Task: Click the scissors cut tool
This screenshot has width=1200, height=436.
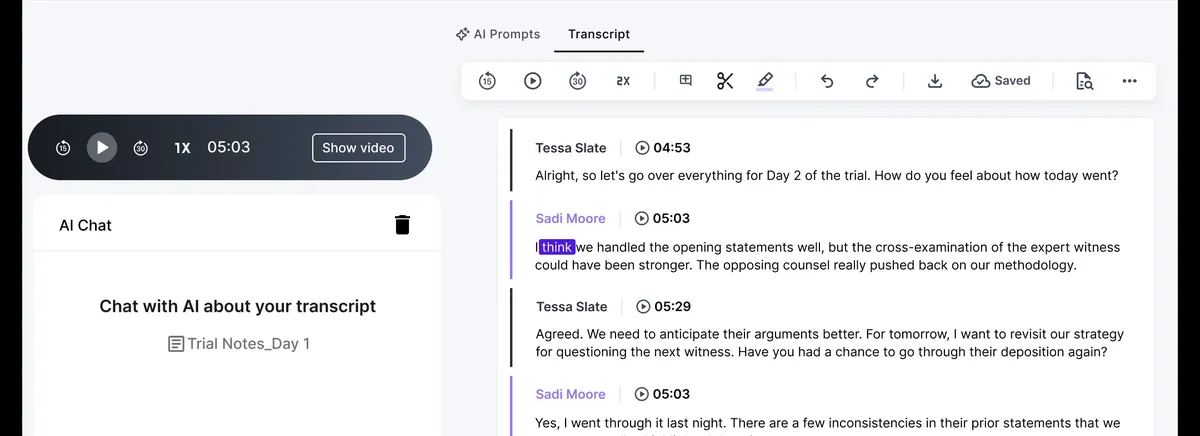Action: 726,81
